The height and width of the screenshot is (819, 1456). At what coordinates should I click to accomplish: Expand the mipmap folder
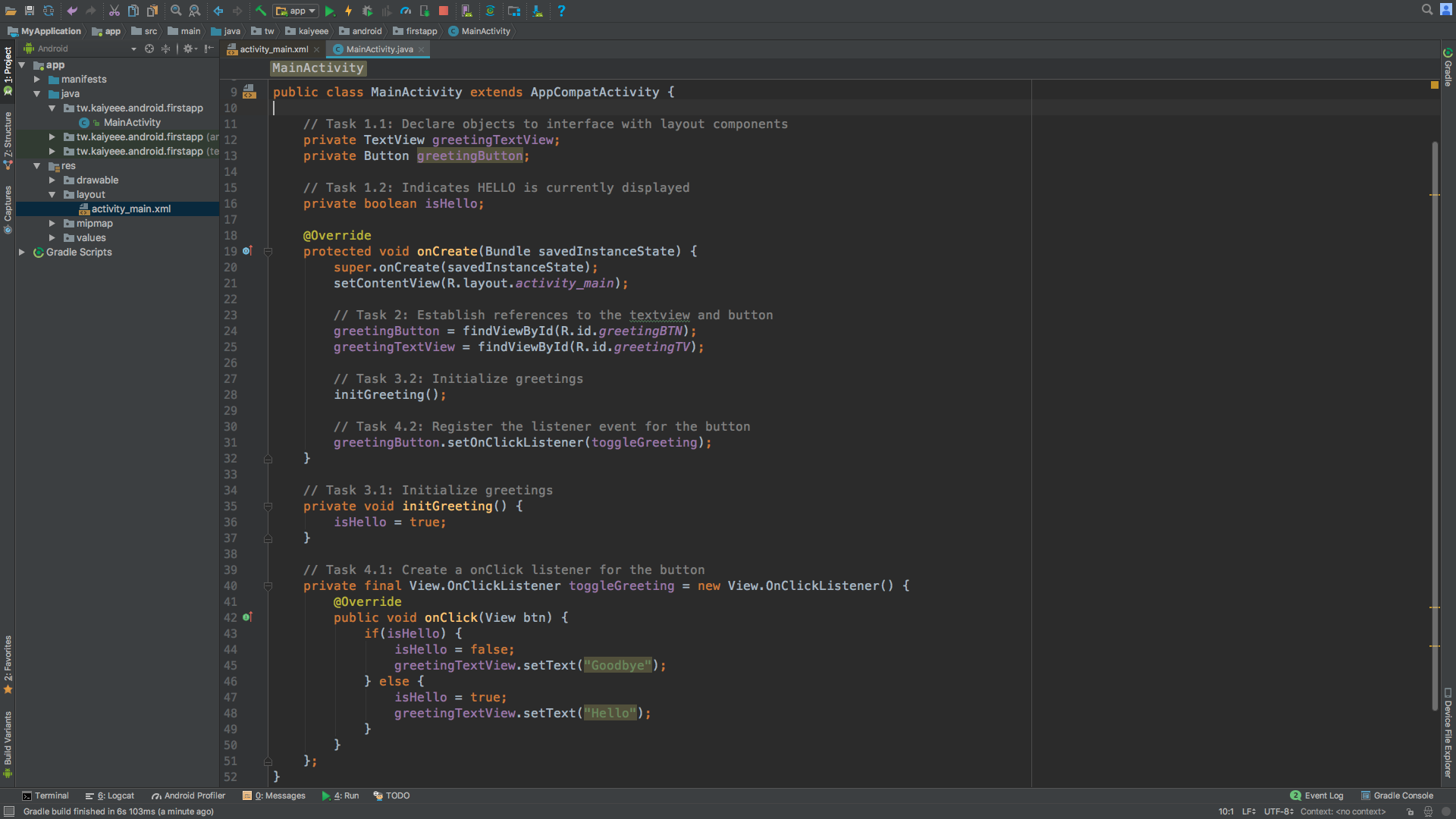pos(52,224)
